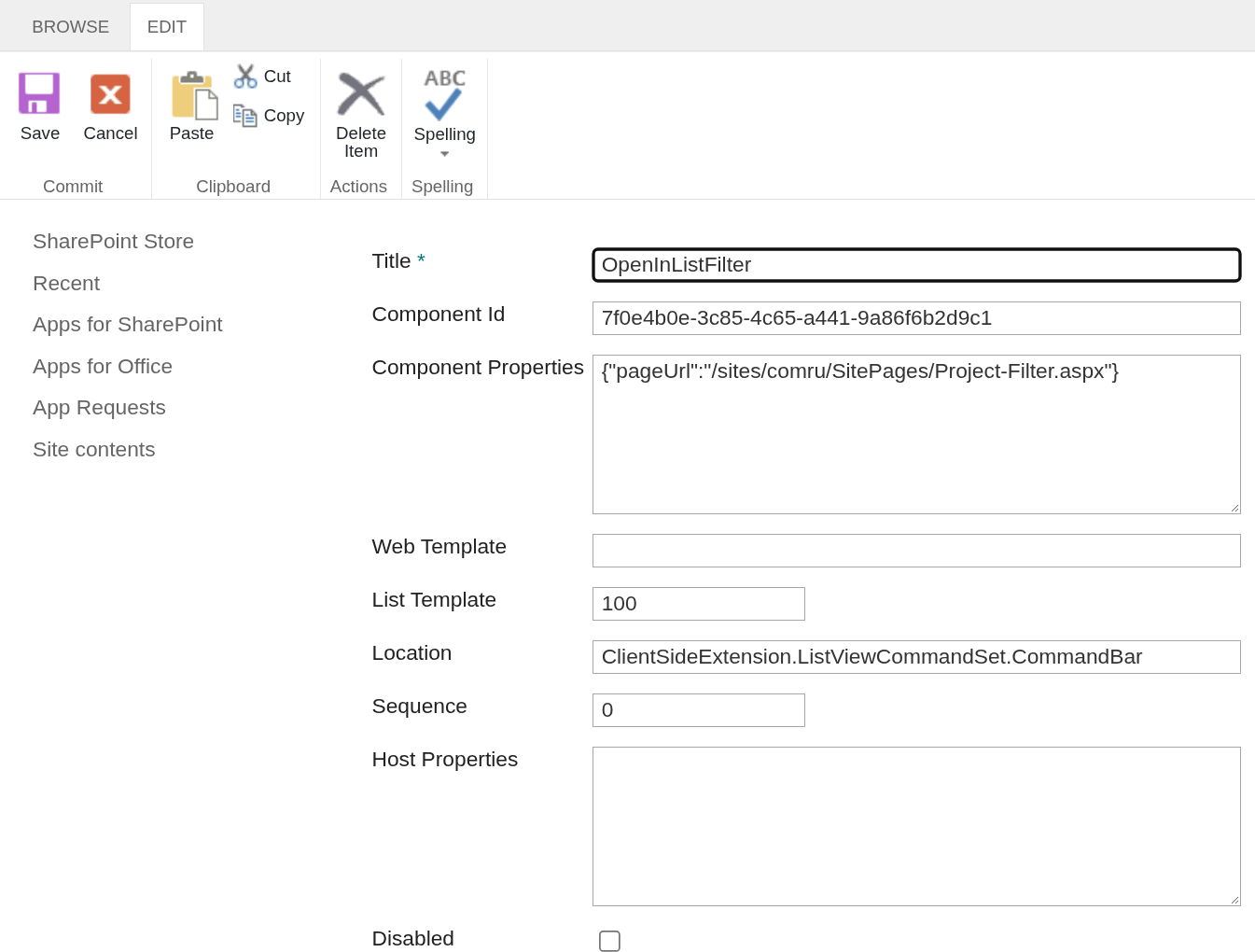1255x952 pixels.
Task: Click the Delete Item icon
Action: pos(361,93)
